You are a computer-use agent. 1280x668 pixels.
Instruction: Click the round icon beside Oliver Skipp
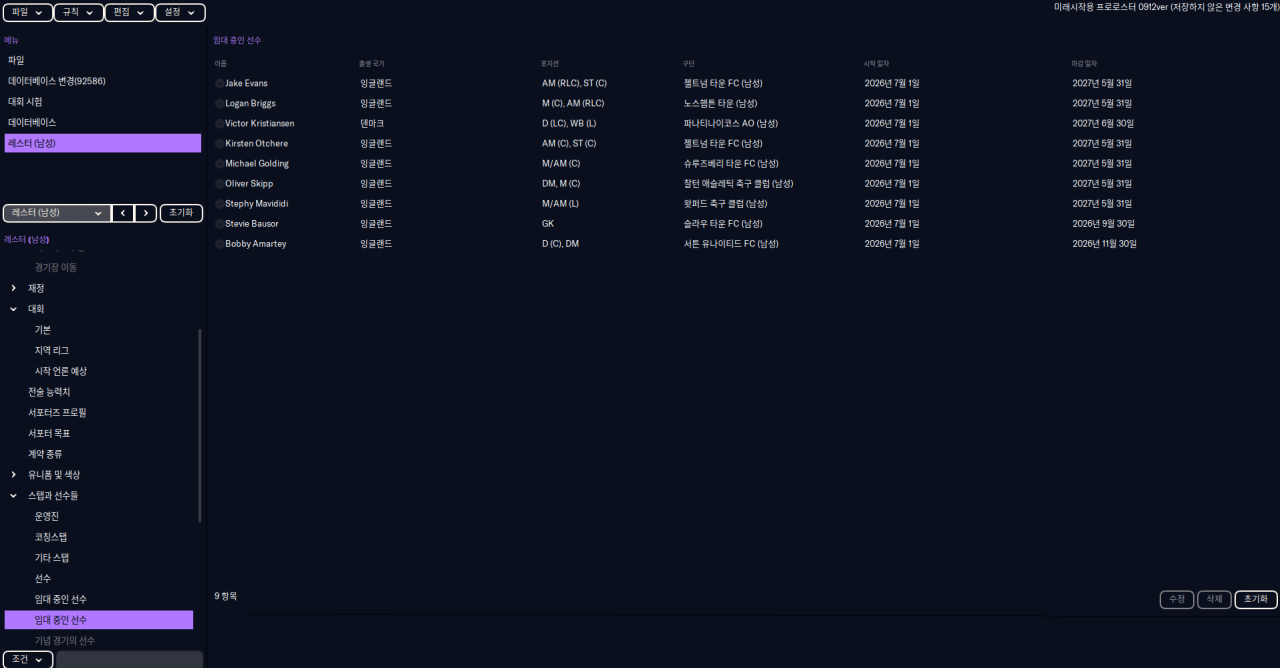coord(219,184)
